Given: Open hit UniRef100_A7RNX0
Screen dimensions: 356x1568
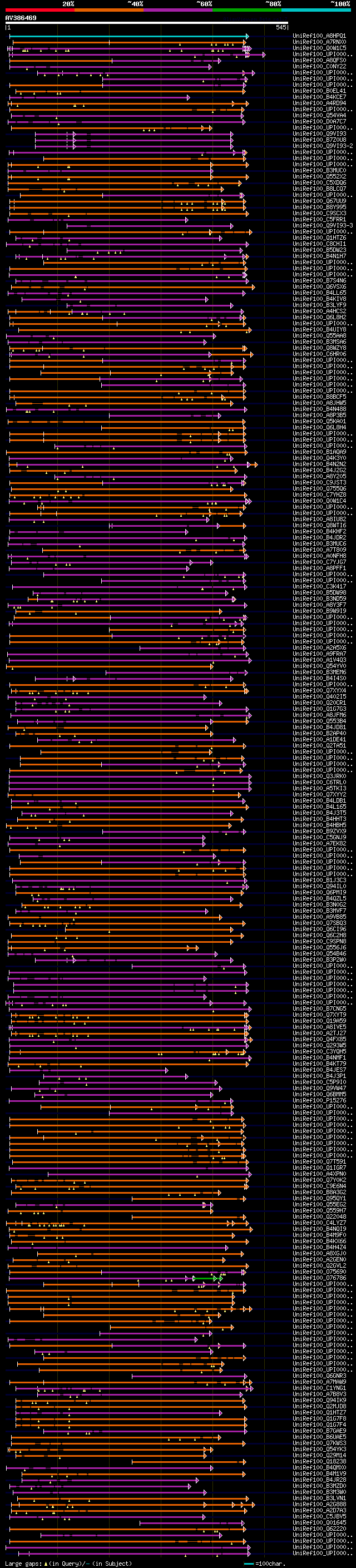Looking at the screenshot, I should [319, 42].
